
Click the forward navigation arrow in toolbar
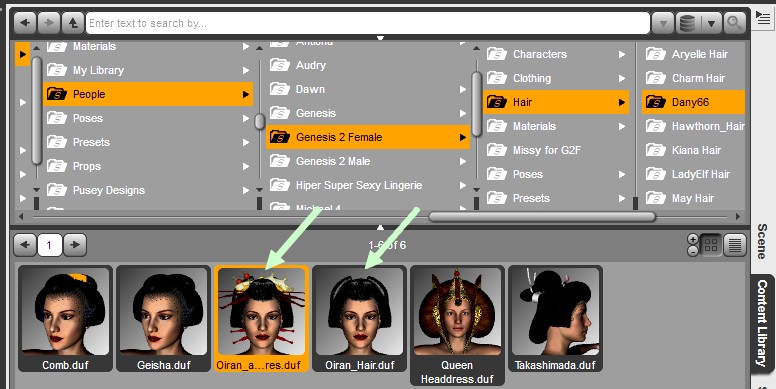pyautogui.click(x=48, y=23)
